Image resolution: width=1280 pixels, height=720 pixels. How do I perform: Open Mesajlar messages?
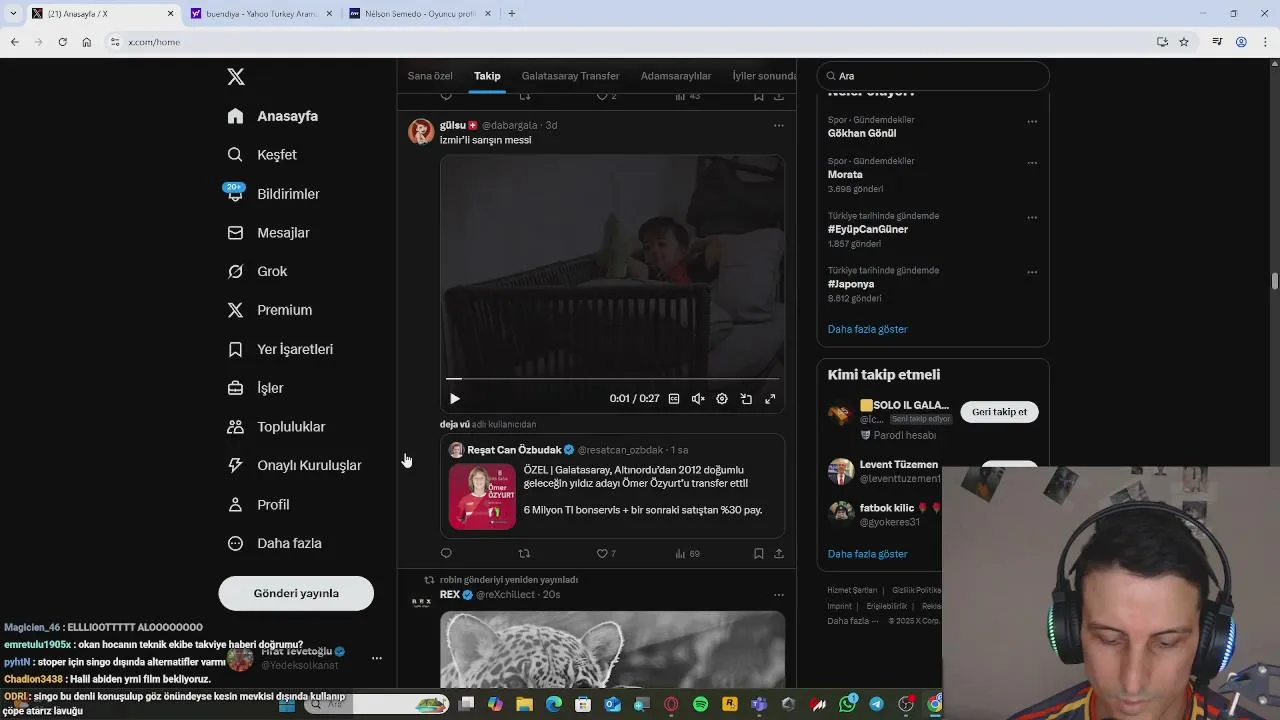(268, 233)
